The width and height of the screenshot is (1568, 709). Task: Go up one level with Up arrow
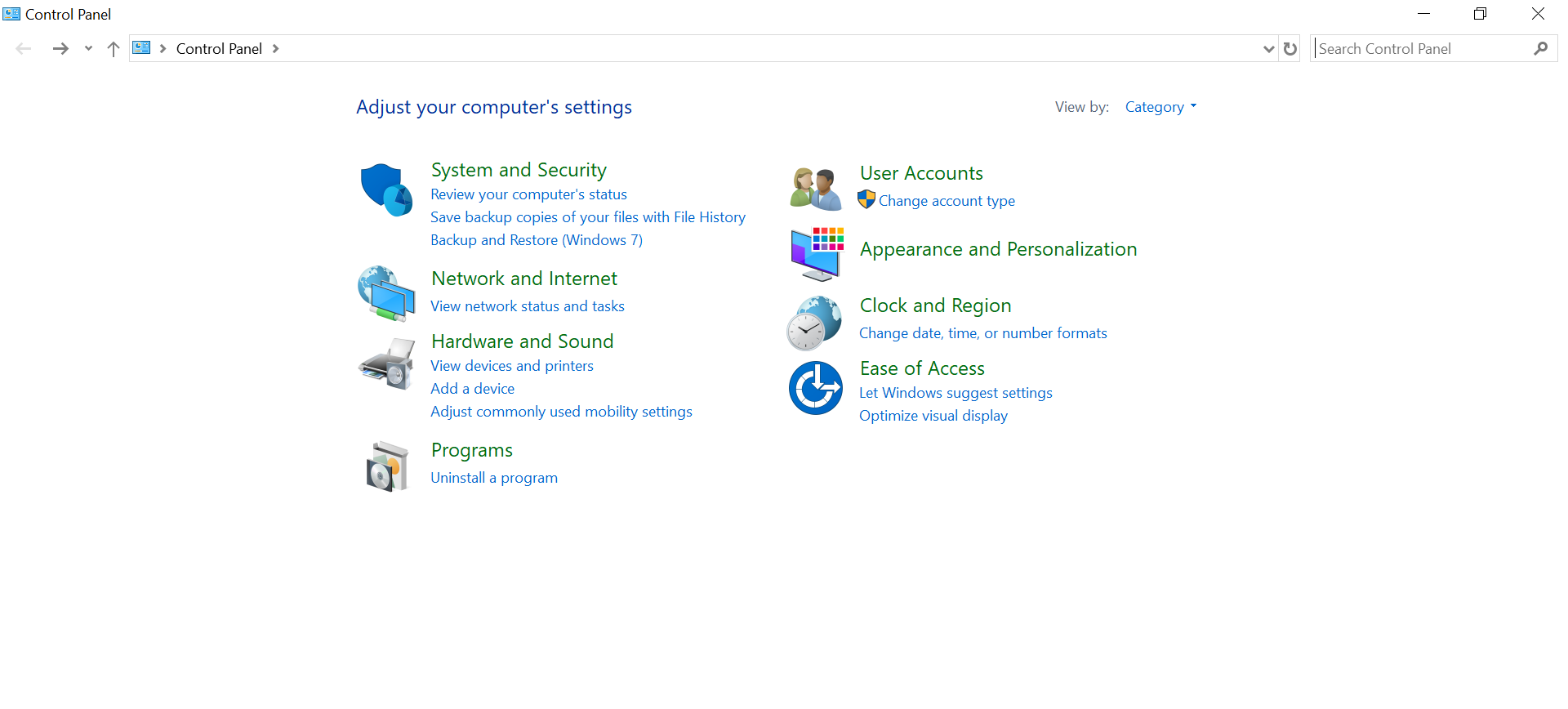click(114, 49)
